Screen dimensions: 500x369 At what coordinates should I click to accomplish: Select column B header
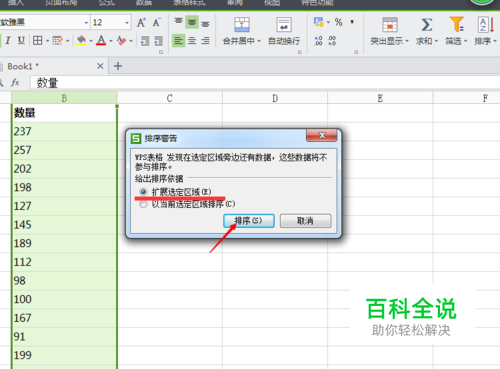(64, 98)
